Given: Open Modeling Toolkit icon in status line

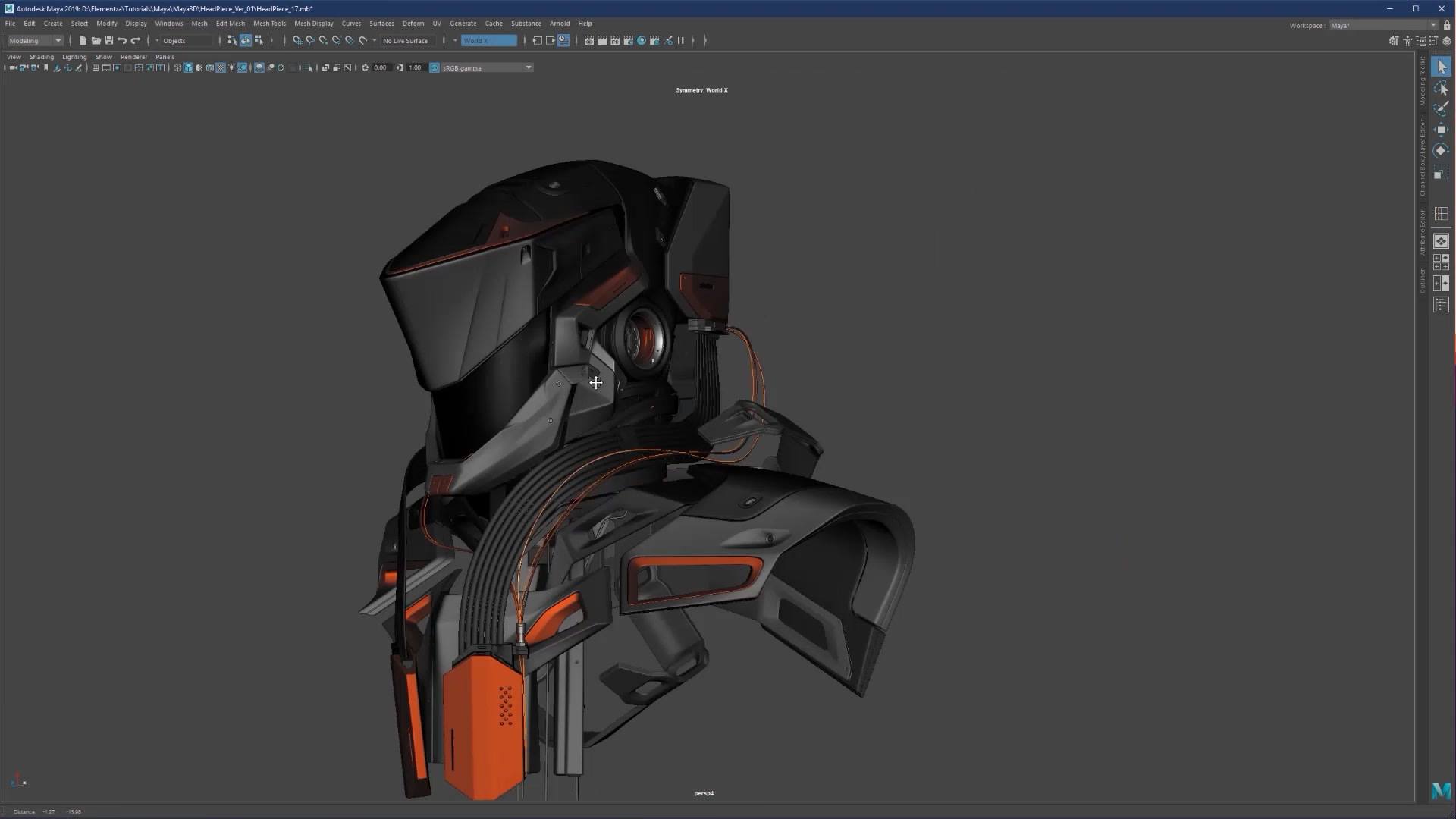Looking at the screenshot, I should click(x=1394, y=41).
